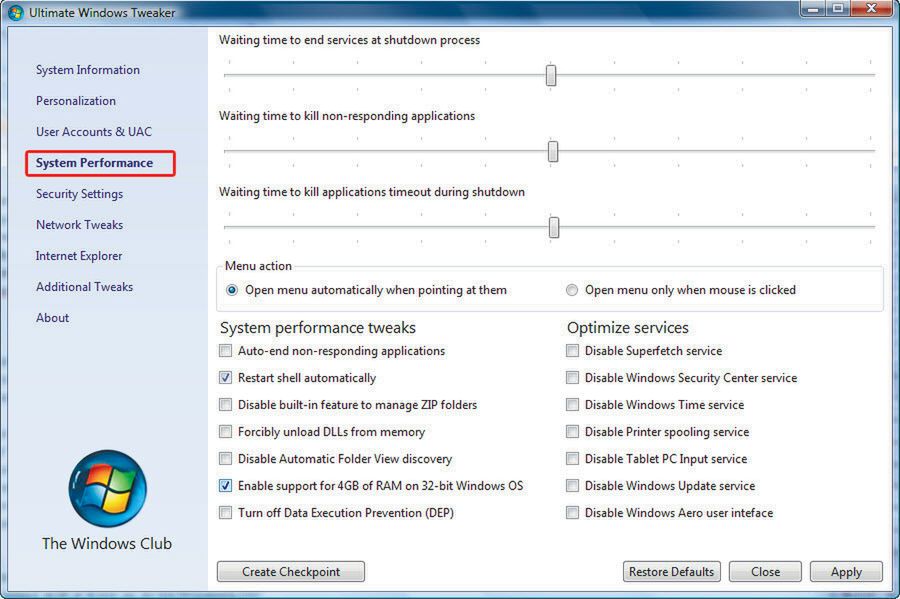Screen dimensions: 900x599
Task: Select Open menu automatically when pointing
Action: (232, 290)
